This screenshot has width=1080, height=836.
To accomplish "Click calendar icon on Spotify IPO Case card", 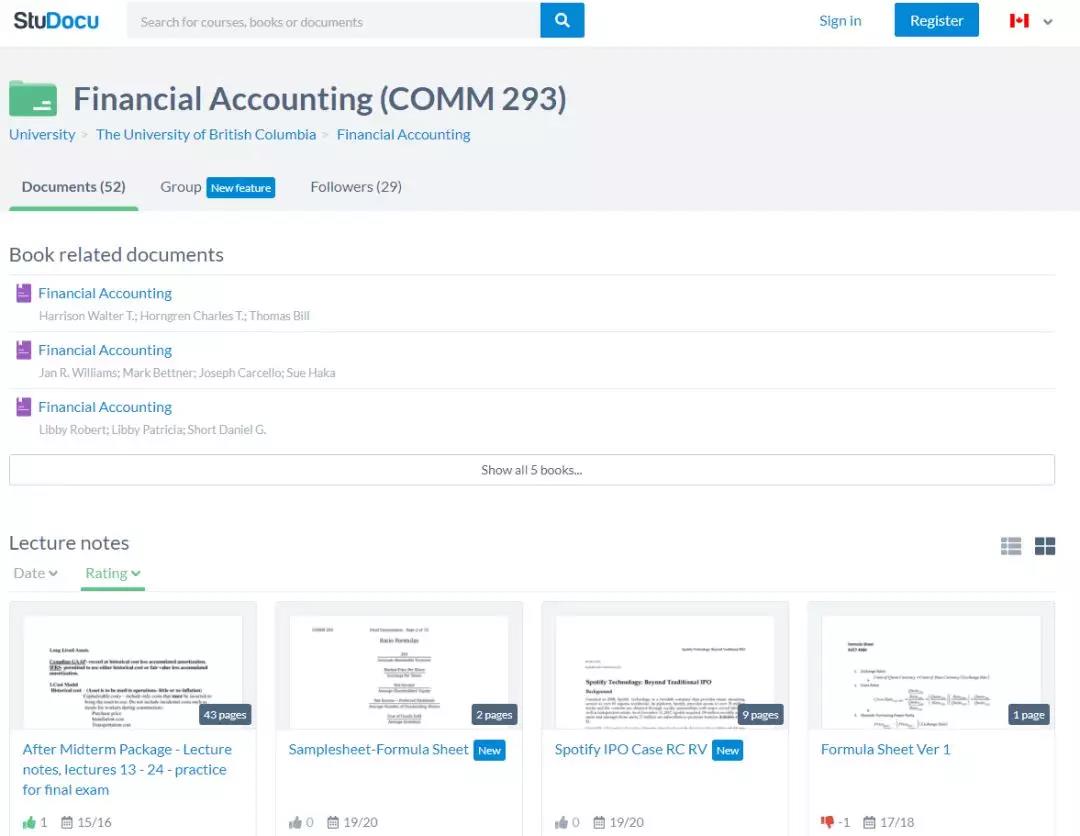I will click(599, 822).
